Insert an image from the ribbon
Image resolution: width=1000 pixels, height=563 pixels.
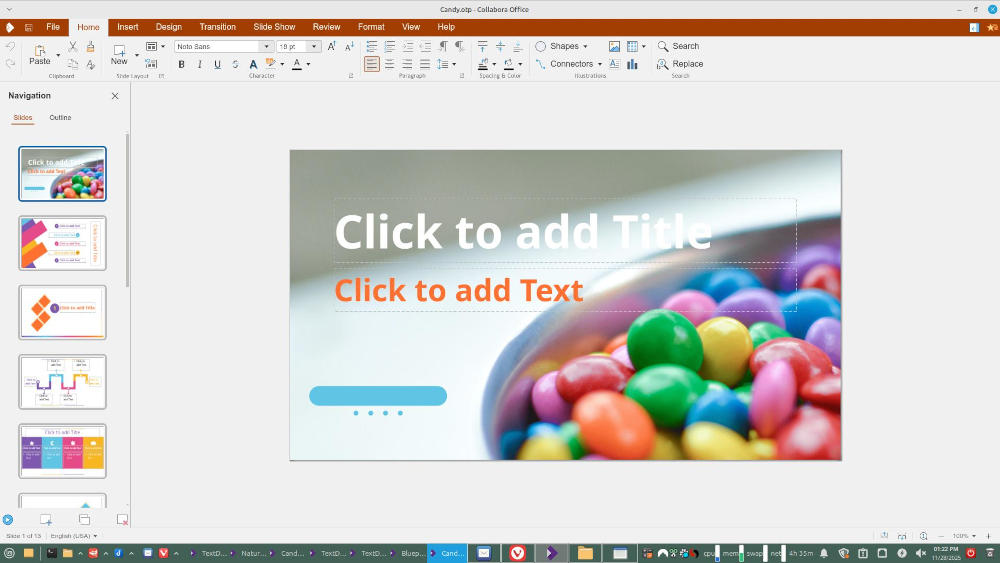(614, 46)
